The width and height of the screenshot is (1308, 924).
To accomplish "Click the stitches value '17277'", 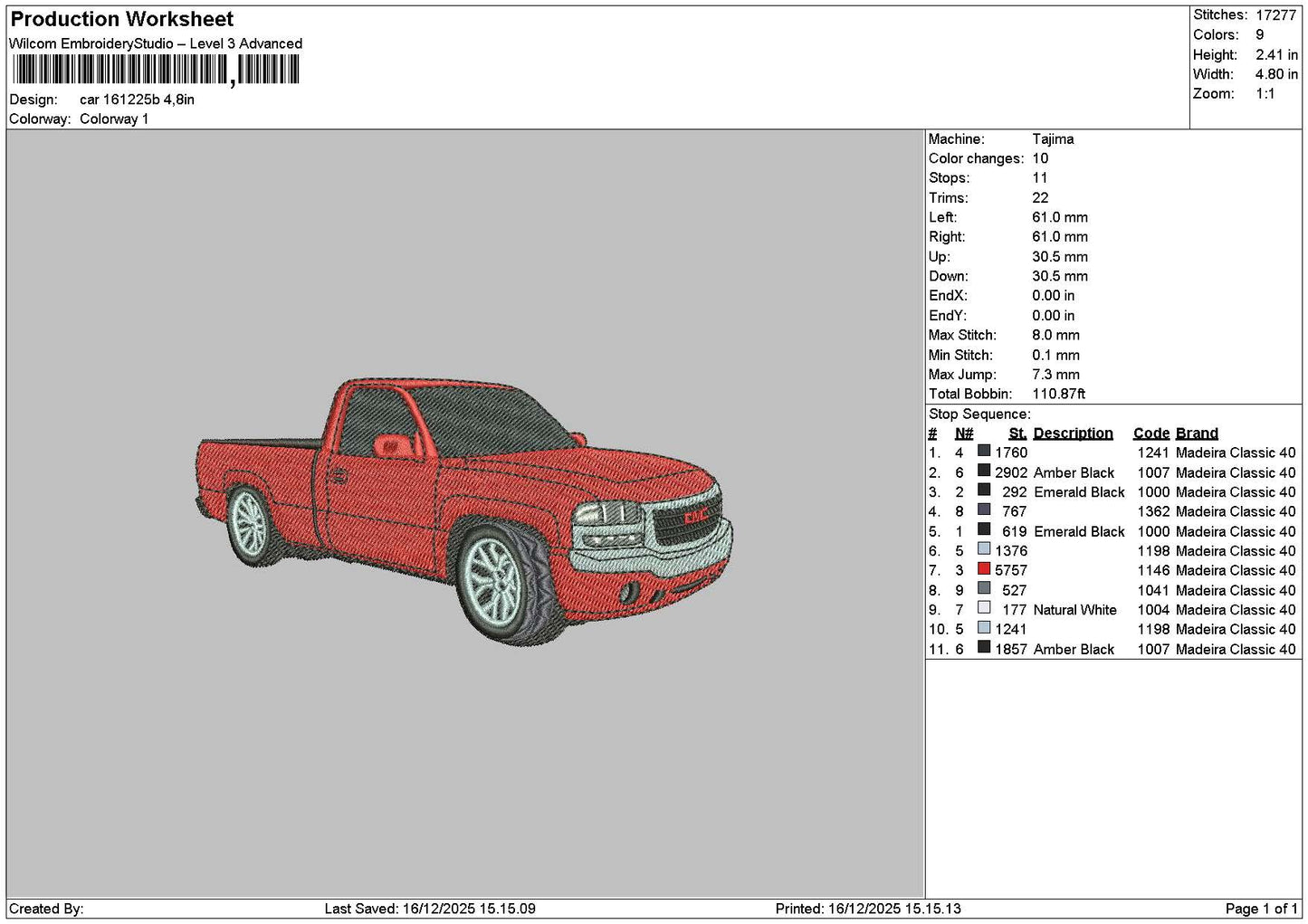I will coord(1276,15).
